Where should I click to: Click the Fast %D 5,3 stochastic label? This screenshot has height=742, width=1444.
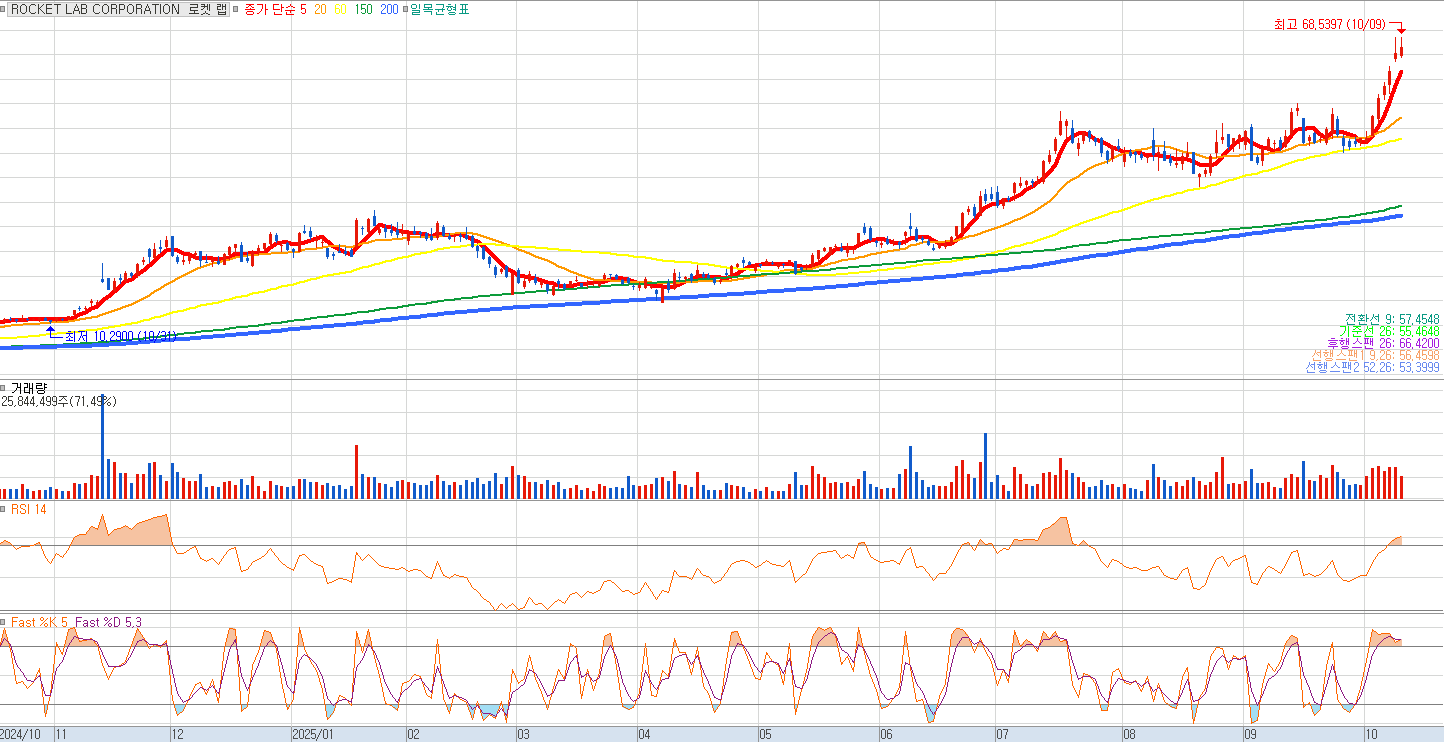[x=109, y=622]
